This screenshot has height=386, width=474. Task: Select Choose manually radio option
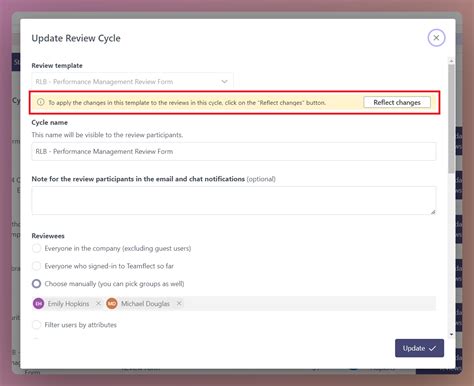coord(36,284)
